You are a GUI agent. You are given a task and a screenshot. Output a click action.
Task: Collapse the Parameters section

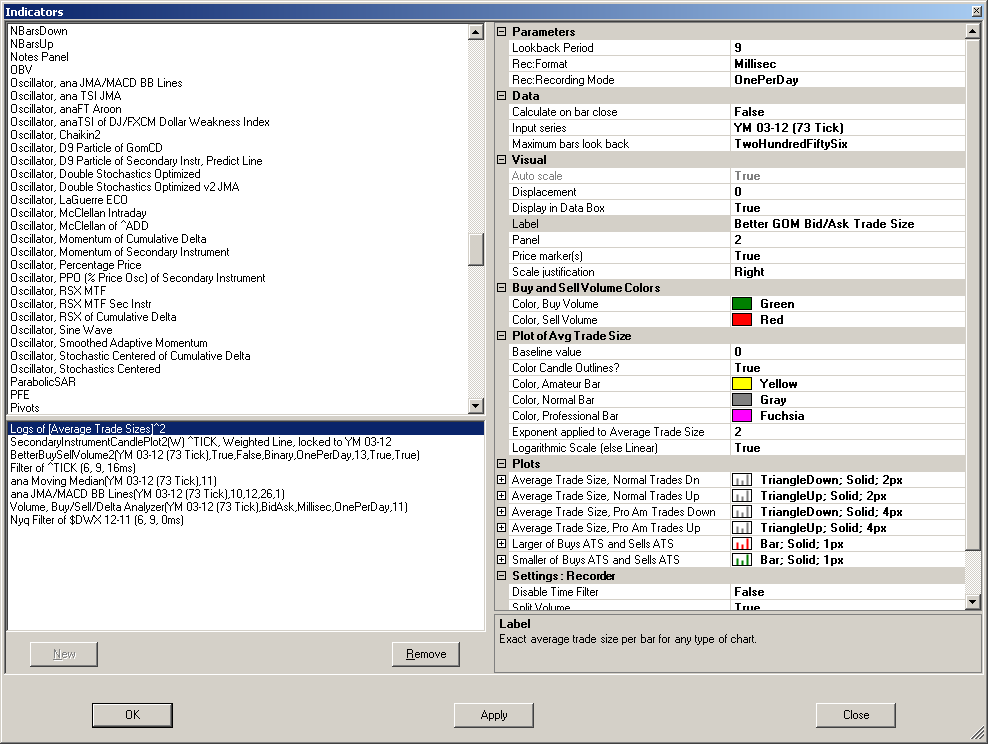pos(502,31)
